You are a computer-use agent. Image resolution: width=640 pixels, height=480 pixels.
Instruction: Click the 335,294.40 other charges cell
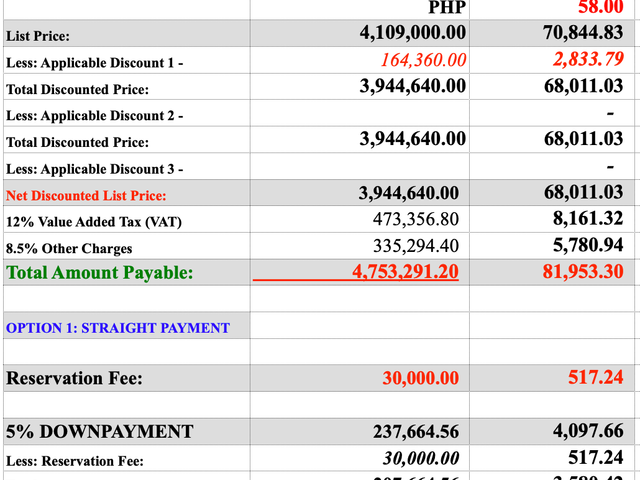pyautogui.click(x=360, y=246)
